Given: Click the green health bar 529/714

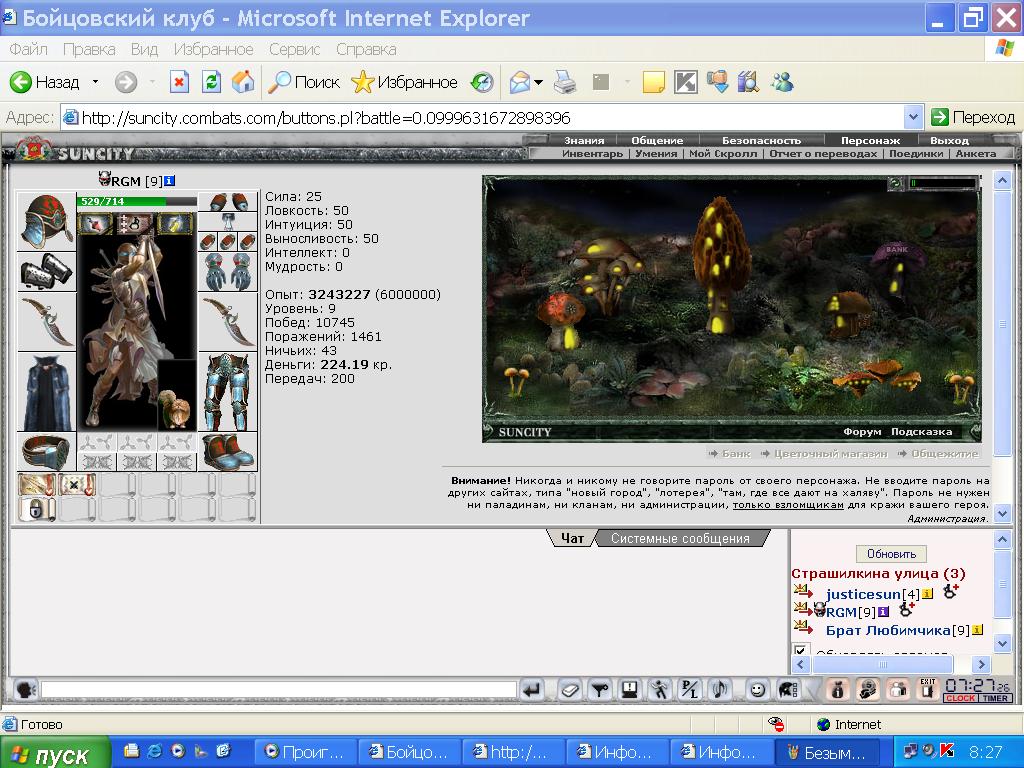Looking at the screenshot, I should pos(136,201).
